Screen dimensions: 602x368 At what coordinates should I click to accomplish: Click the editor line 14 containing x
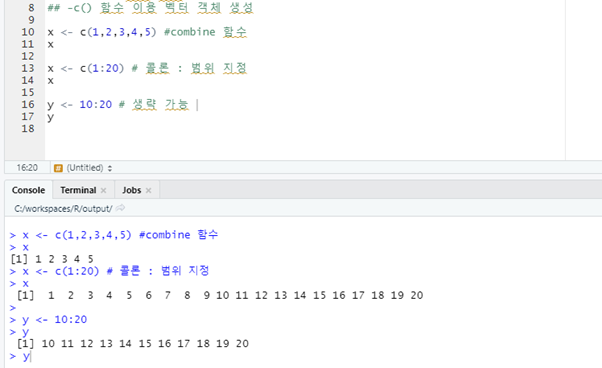[x=51, y=81]
